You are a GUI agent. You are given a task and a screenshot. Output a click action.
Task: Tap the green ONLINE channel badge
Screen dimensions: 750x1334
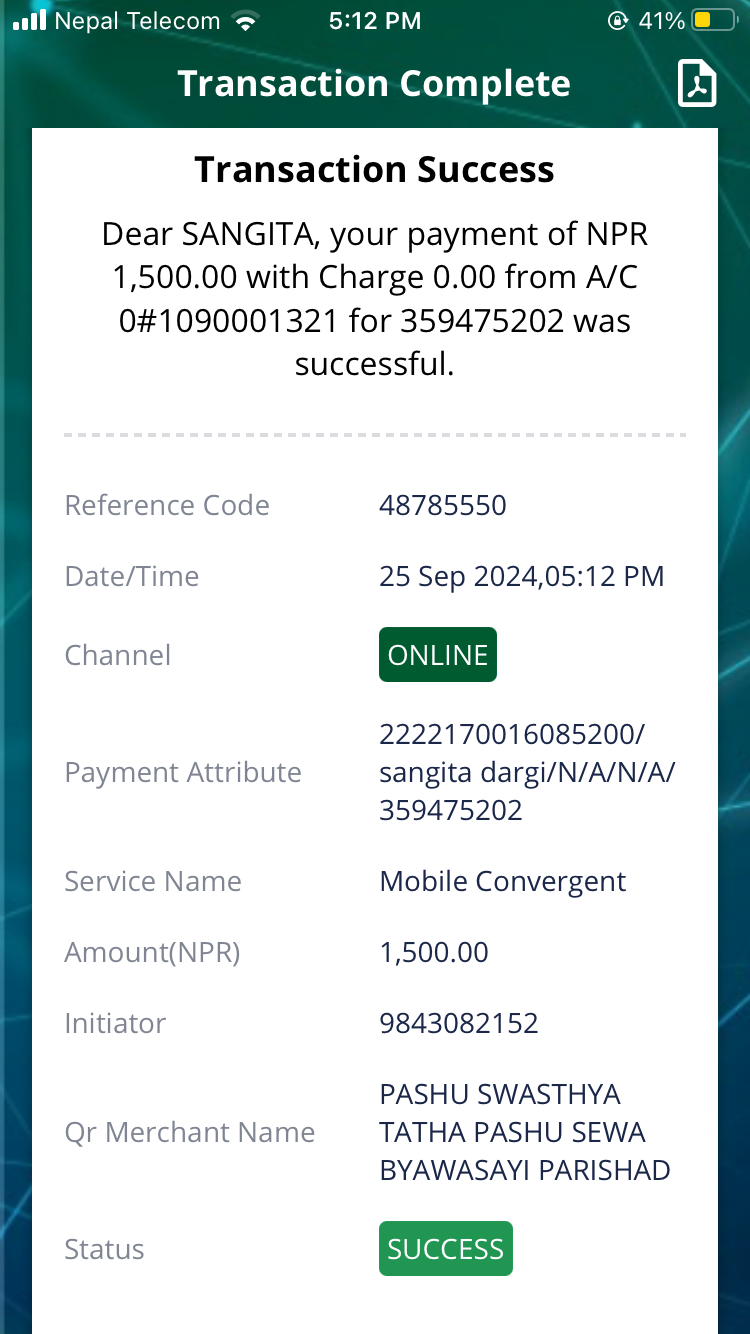click(x=438, y=655)
